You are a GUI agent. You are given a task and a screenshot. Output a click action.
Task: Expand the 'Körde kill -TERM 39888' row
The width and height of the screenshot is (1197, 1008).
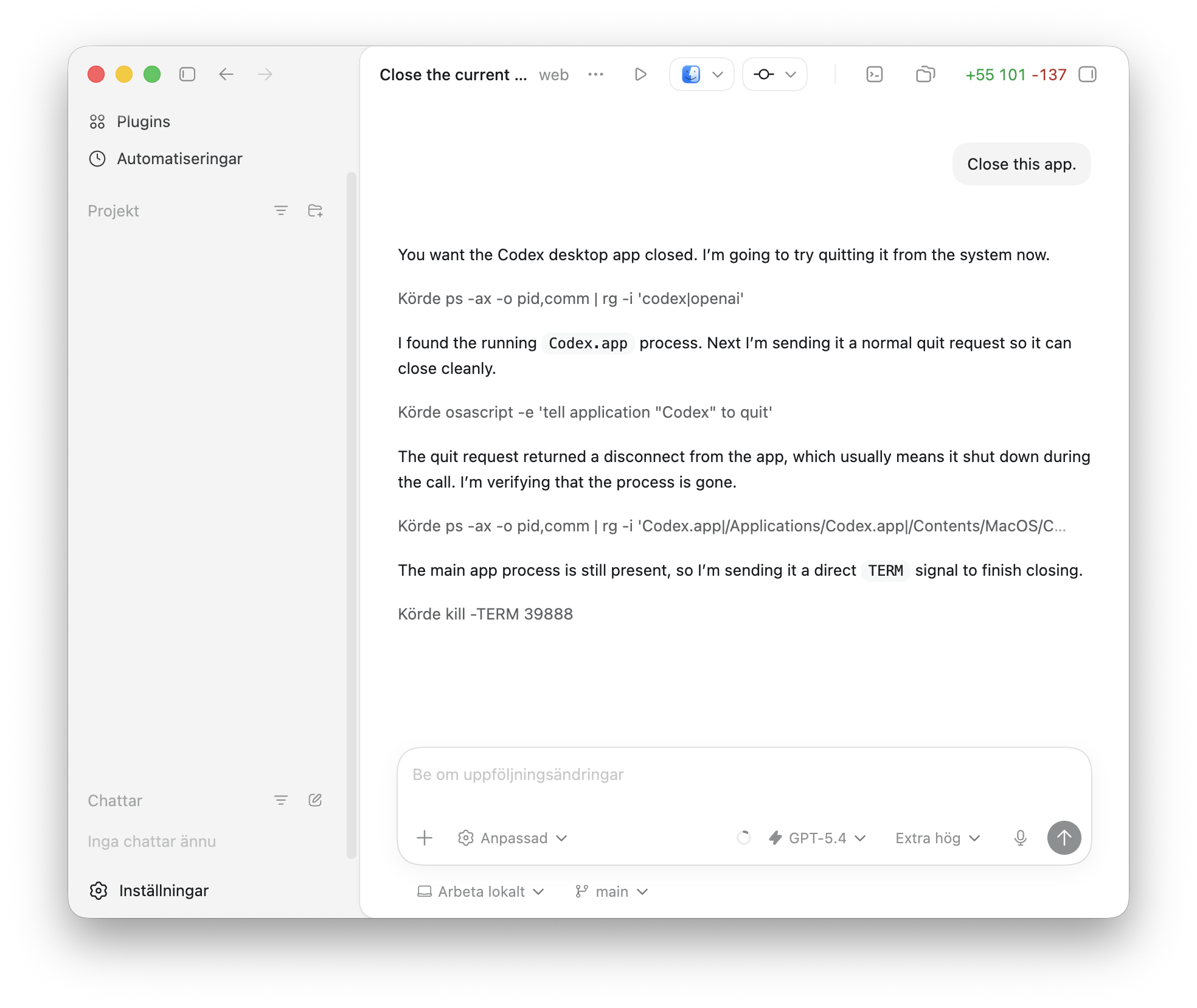(485, 614)
